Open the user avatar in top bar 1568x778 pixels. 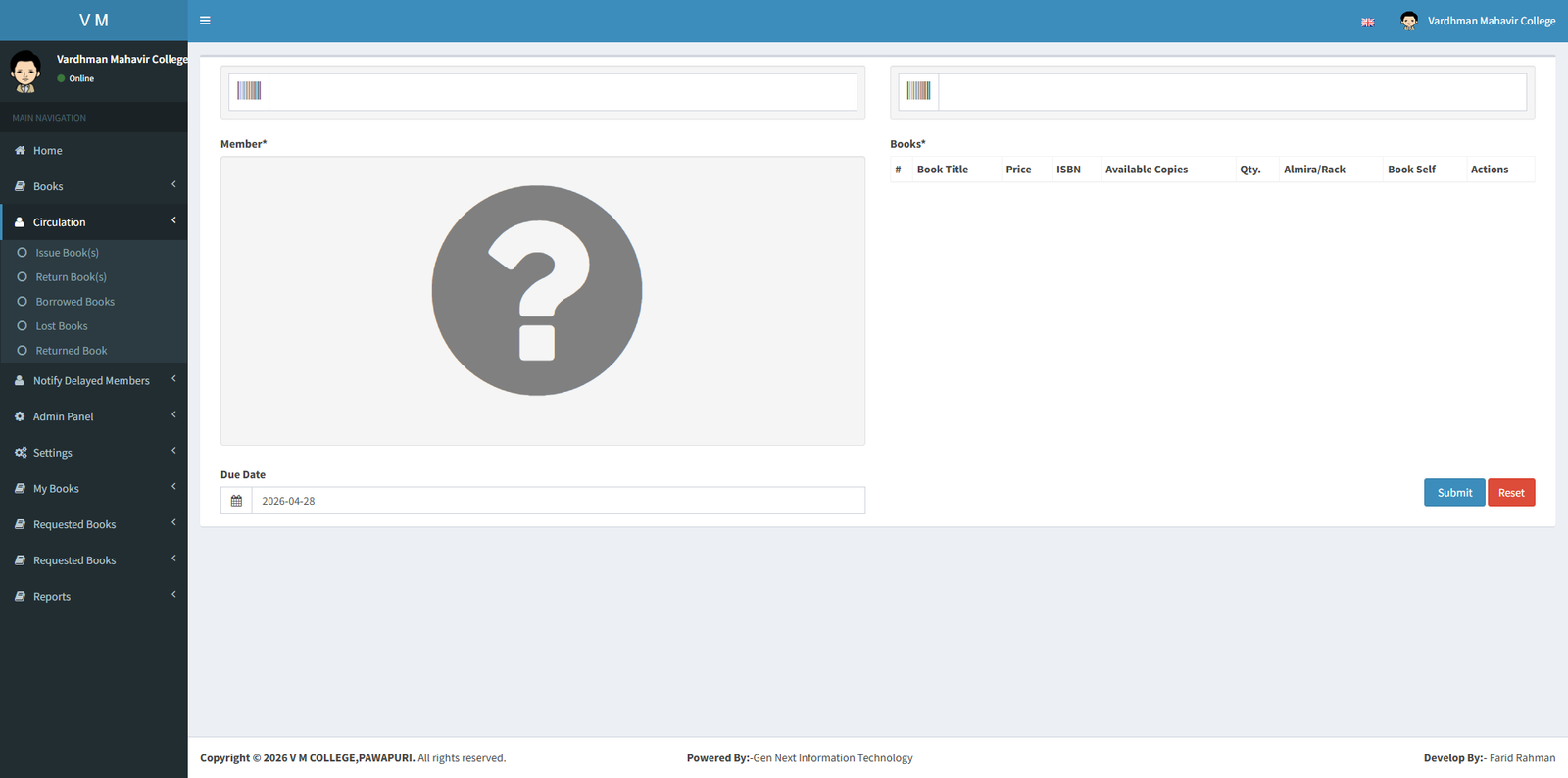1408,21
